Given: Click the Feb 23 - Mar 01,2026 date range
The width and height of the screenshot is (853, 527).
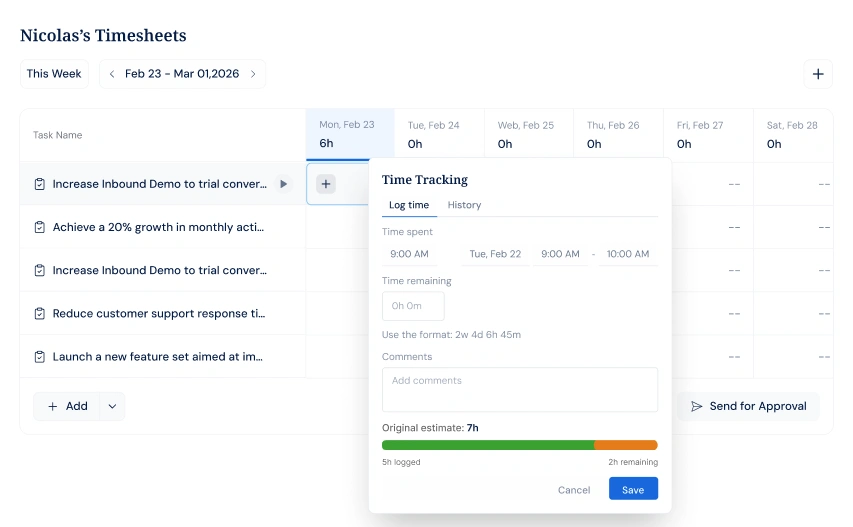Looking at the screenshot, I should click(x=182, y=74).
